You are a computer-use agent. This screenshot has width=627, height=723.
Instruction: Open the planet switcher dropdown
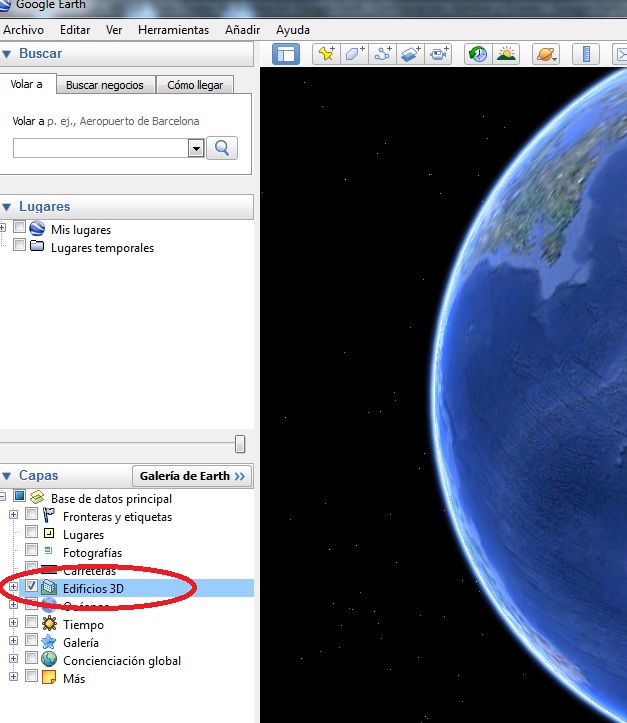click(x=546, y=54)
